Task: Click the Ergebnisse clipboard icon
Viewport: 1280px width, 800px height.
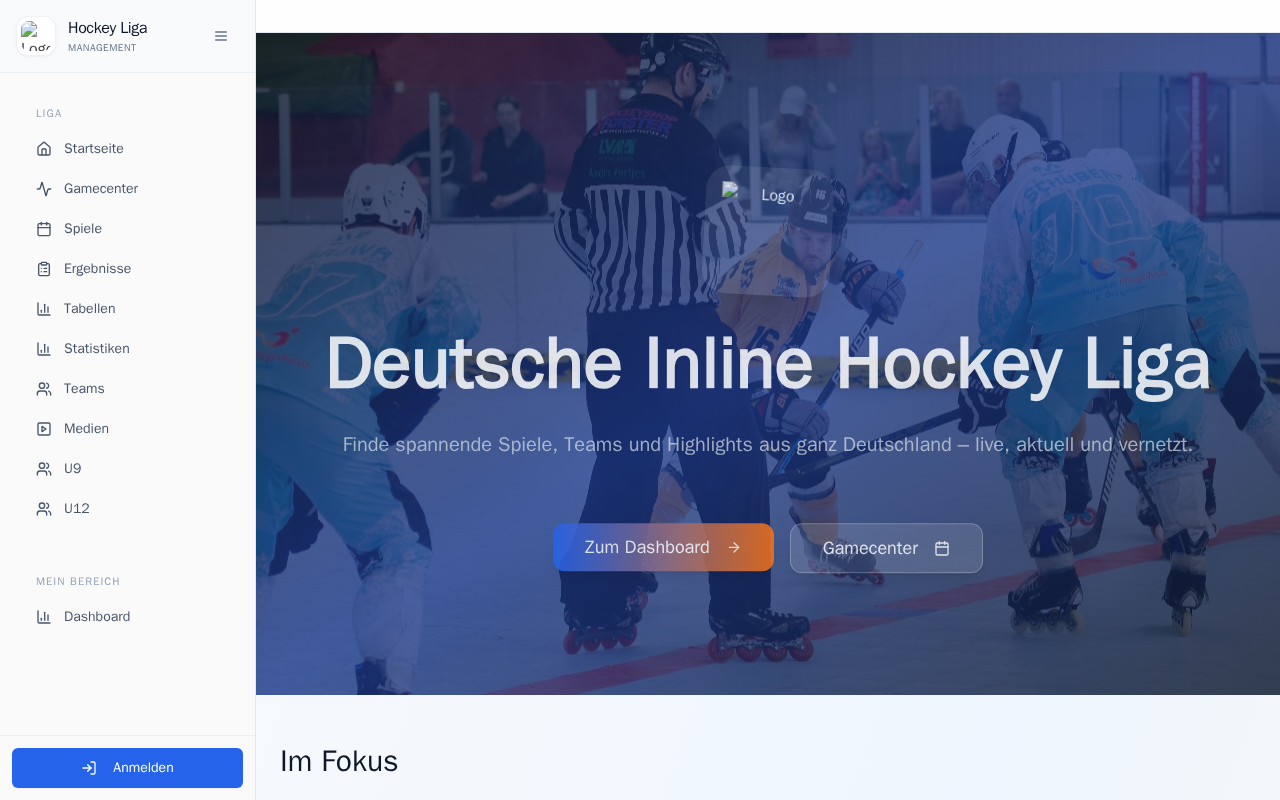Action: click(x=44, y=268)
